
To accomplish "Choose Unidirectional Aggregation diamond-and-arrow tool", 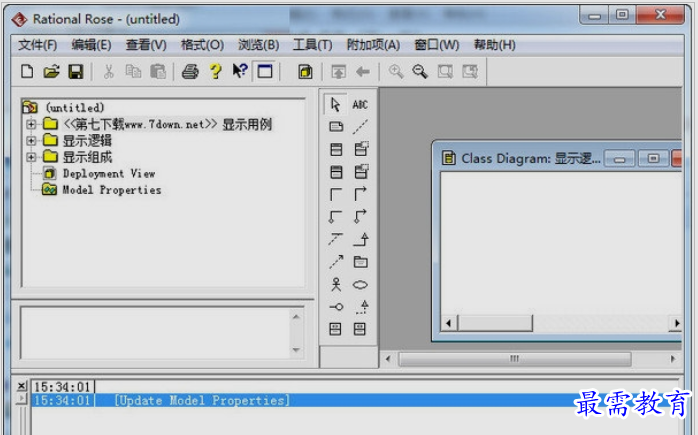I will (x=360, y=216).
